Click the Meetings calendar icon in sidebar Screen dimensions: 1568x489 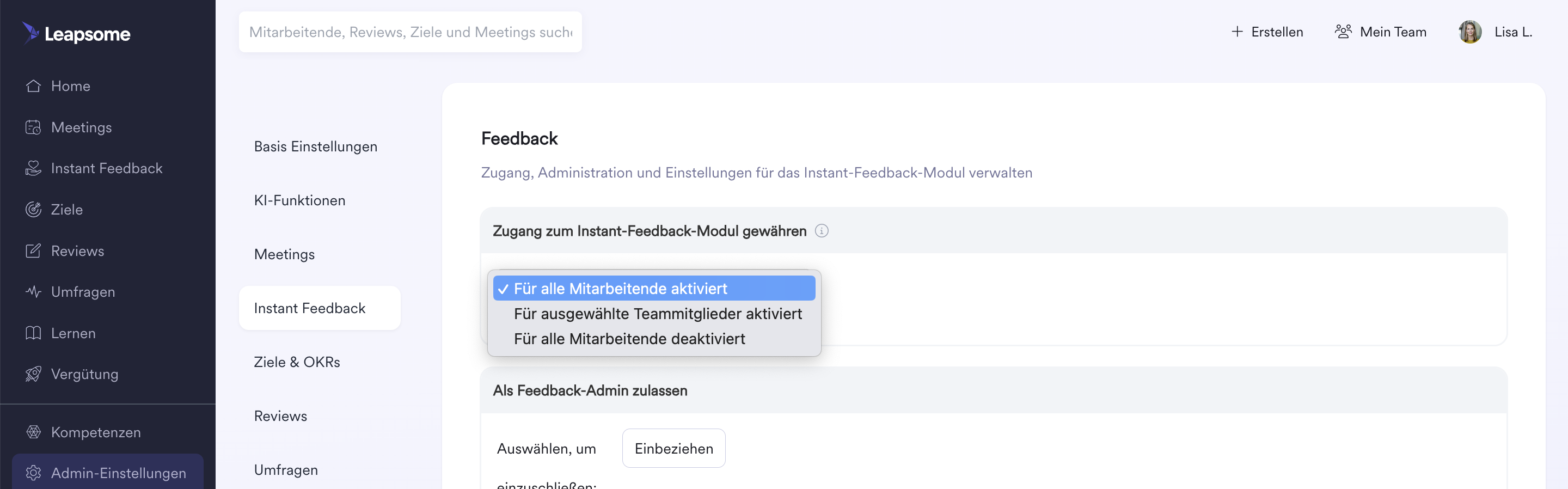[x=33, y=127]
